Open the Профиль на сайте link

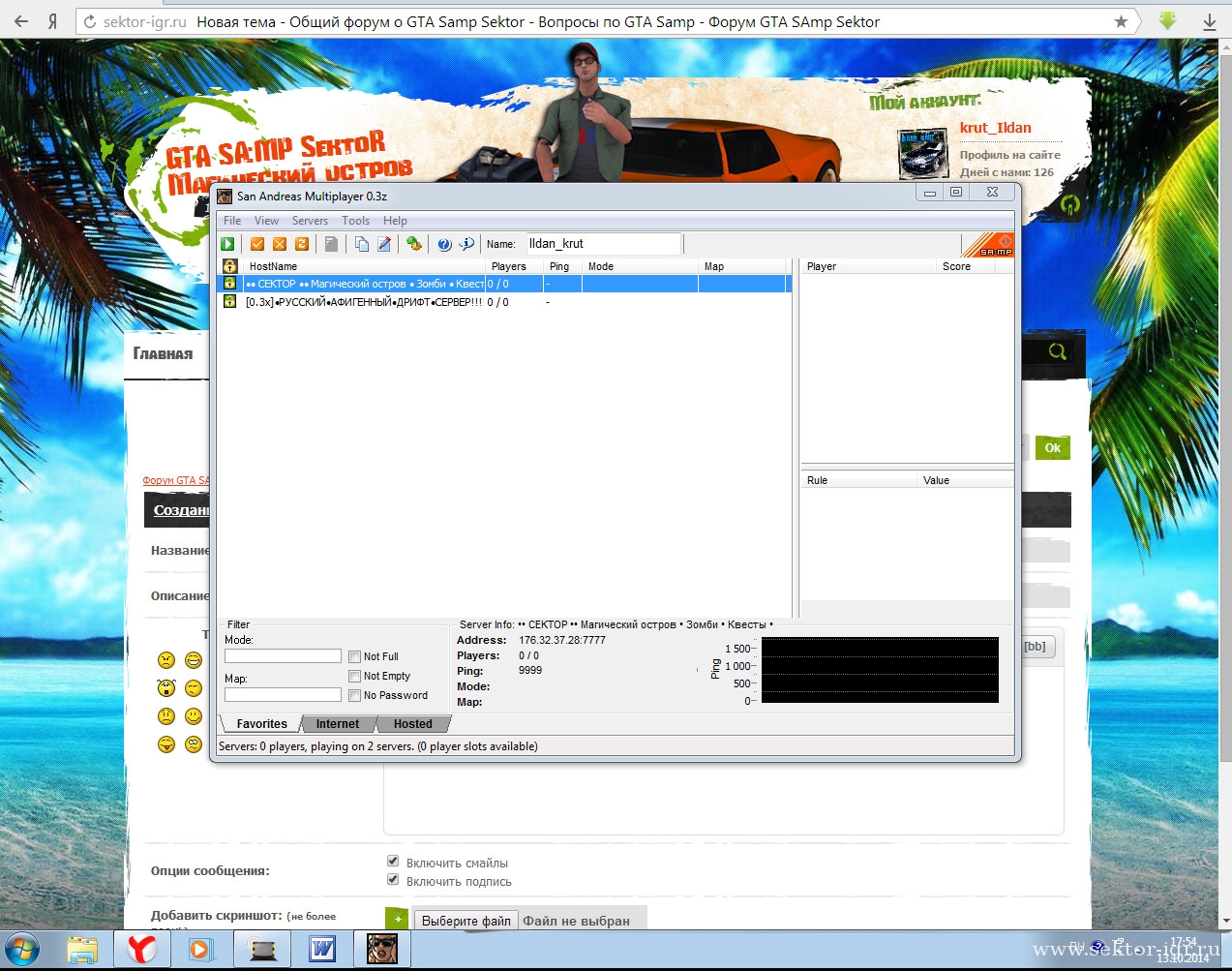(x=1009, y=155)
